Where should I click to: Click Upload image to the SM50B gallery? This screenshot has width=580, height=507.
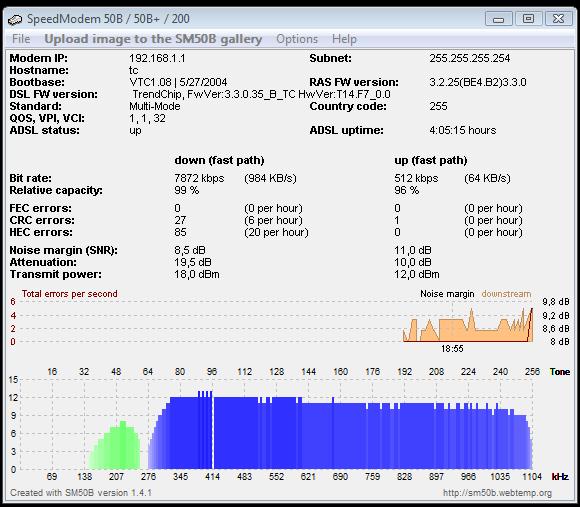[x=153, y=39]
